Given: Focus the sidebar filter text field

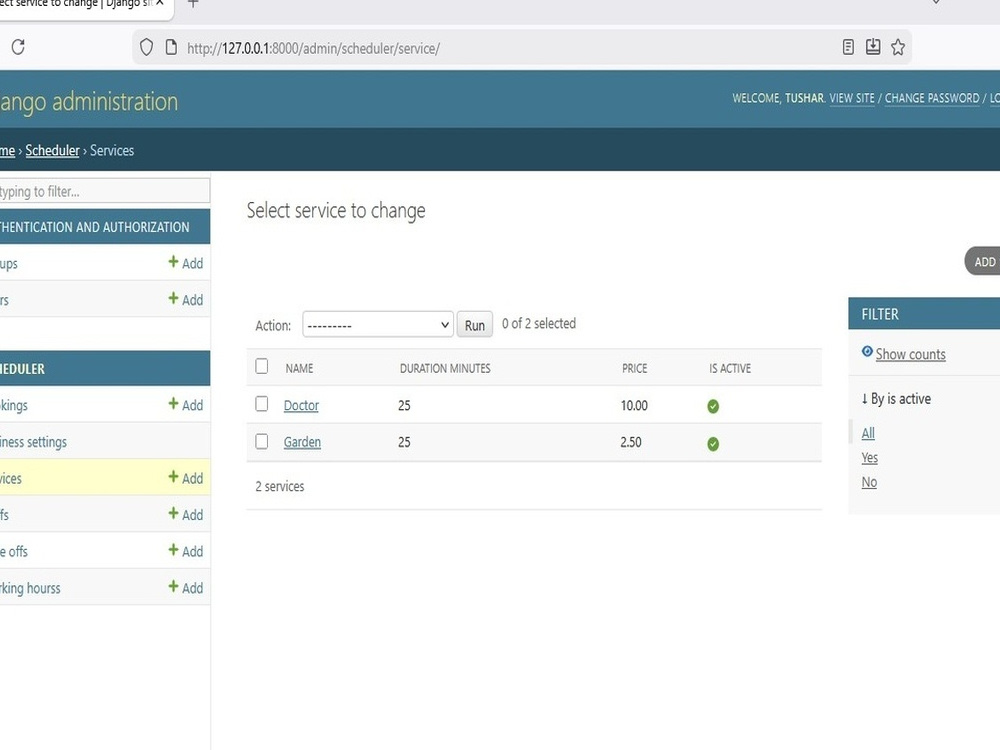Looking at the screenshot, I should 105,191.
